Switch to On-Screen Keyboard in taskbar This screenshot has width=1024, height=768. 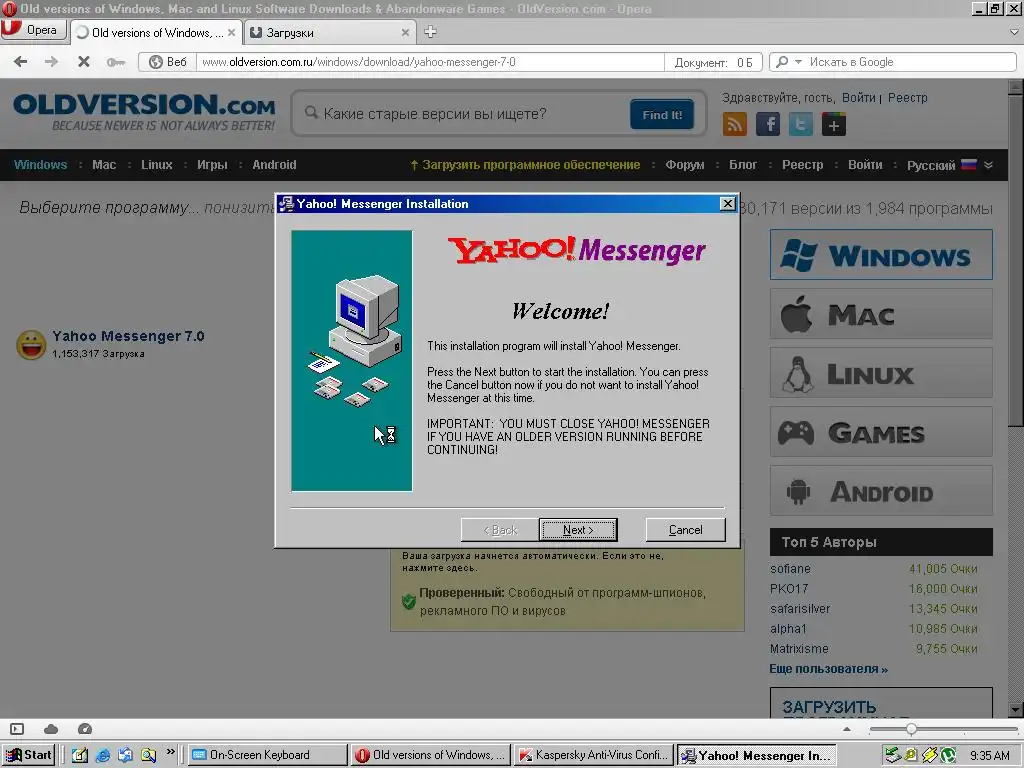pyautogui.click(x=267, y=755)
